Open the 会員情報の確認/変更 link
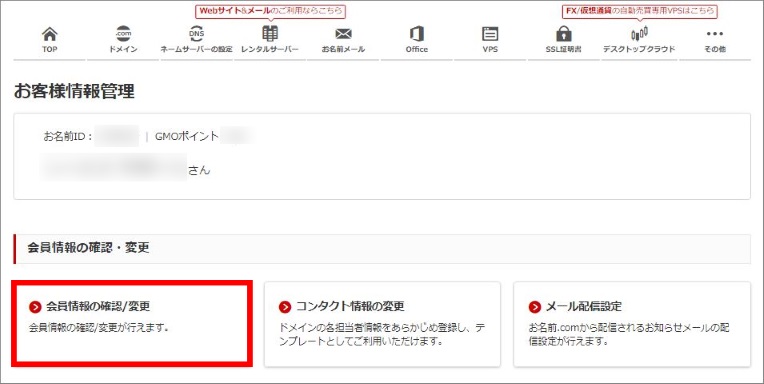The height and width of the screenshot is (384, 764). point(98,306)
